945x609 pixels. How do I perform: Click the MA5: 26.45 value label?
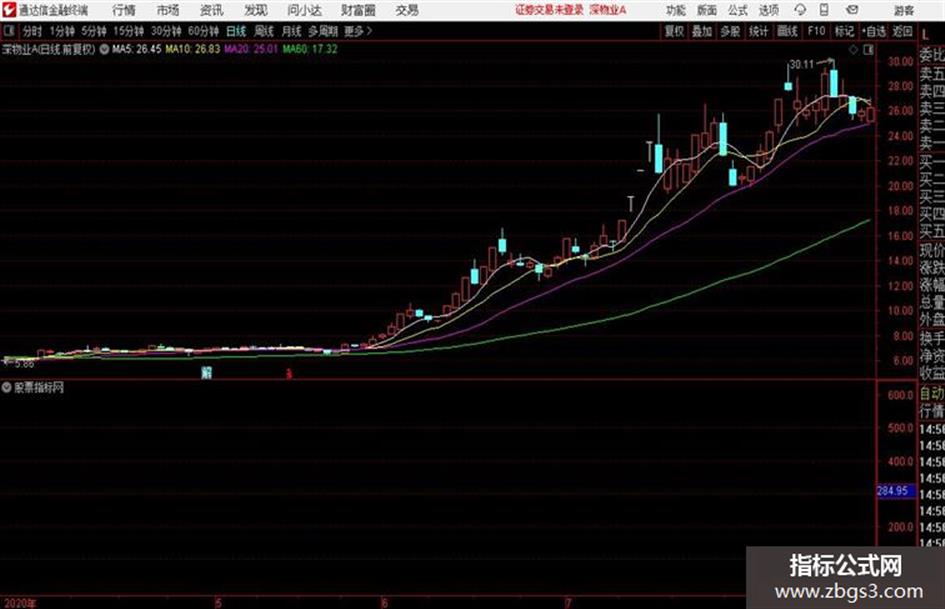click(x=137, y=49)
